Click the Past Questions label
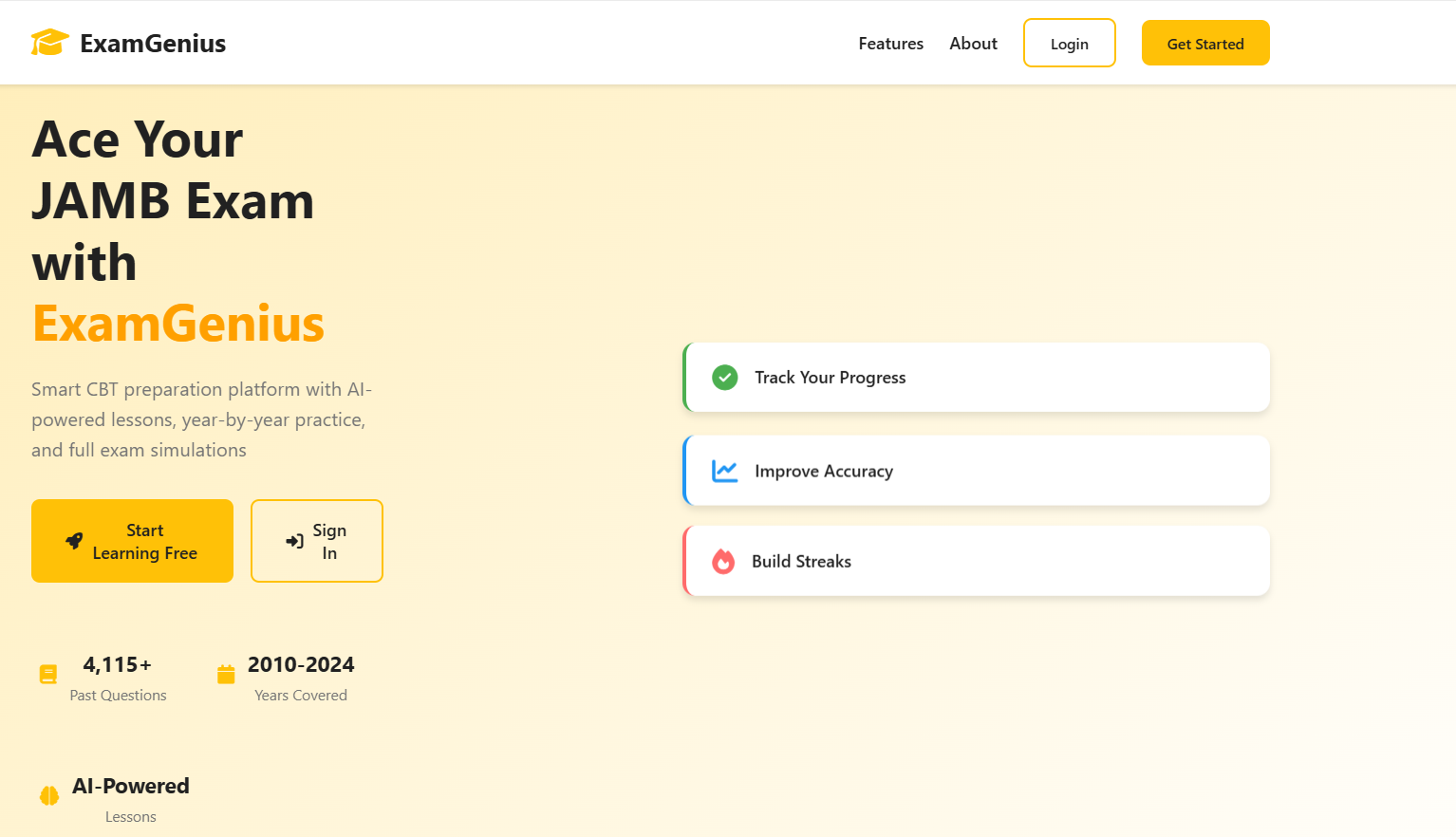The height and width of the screenshot is (837, 1456). click(118, 696)
